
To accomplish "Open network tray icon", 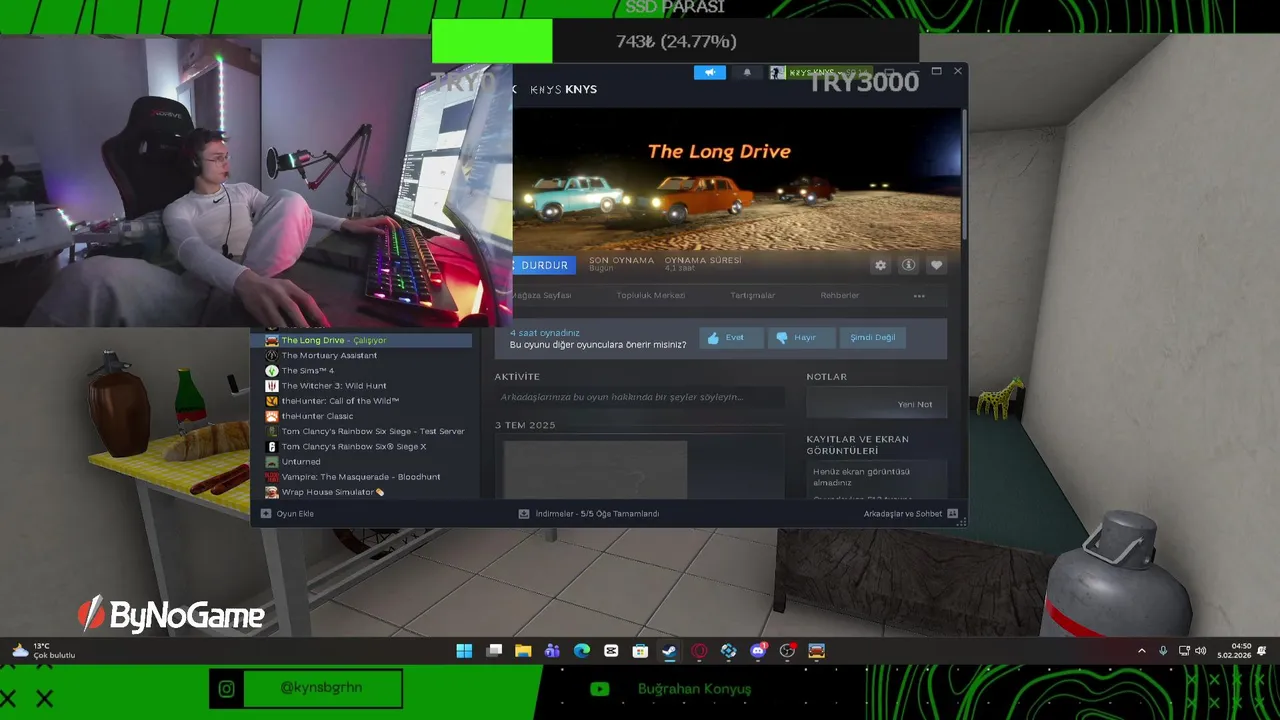I will tap(1184, 651).
